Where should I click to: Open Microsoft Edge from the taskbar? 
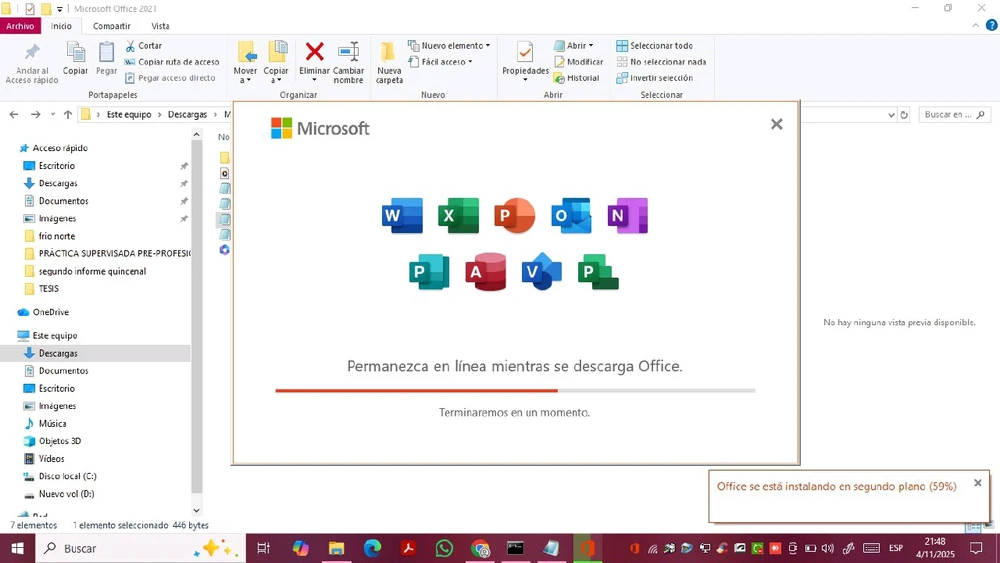tap(372, 548)
